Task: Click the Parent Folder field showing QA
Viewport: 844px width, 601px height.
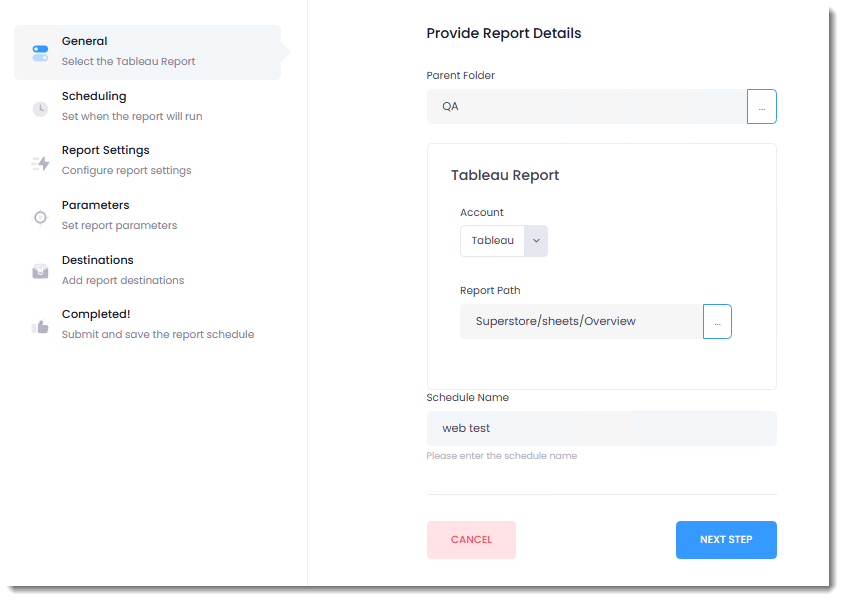Action: [586, 106]
